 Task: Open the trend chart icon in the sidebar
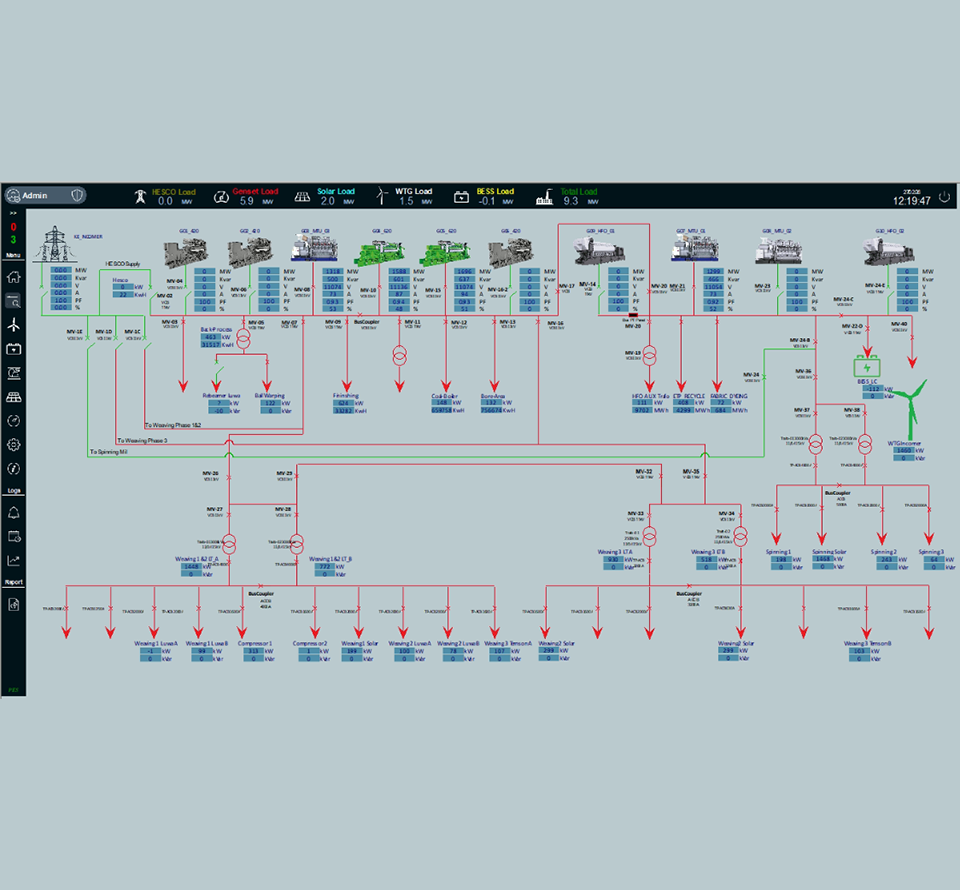coord(14,561)
